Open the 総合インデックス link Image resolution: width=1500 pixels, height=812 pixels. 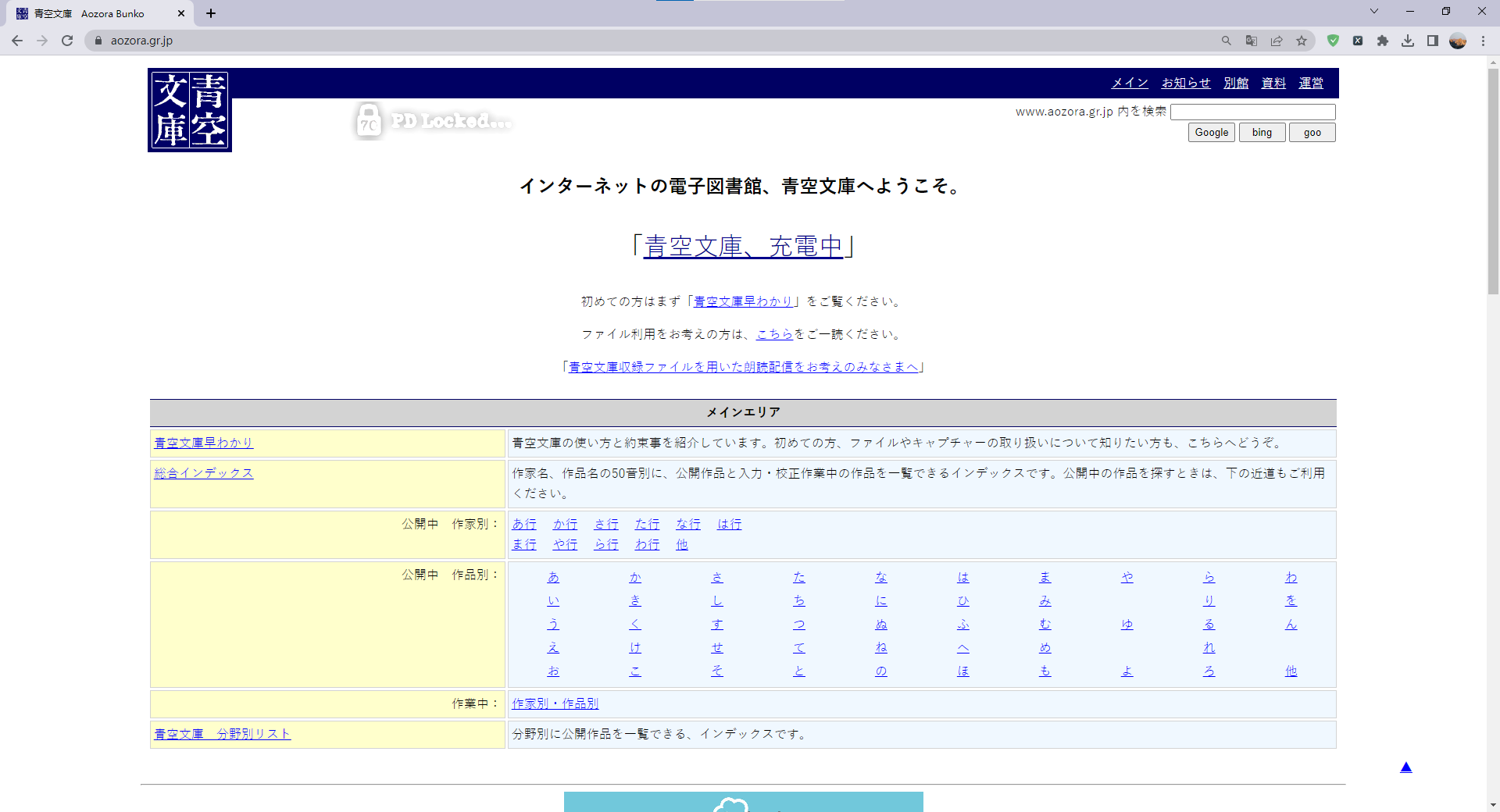(x=203, y=473)
